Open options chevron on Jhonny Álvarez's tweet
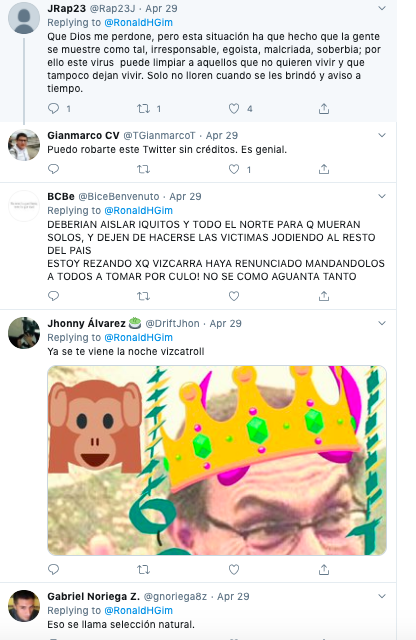 [x=382, y=323]
